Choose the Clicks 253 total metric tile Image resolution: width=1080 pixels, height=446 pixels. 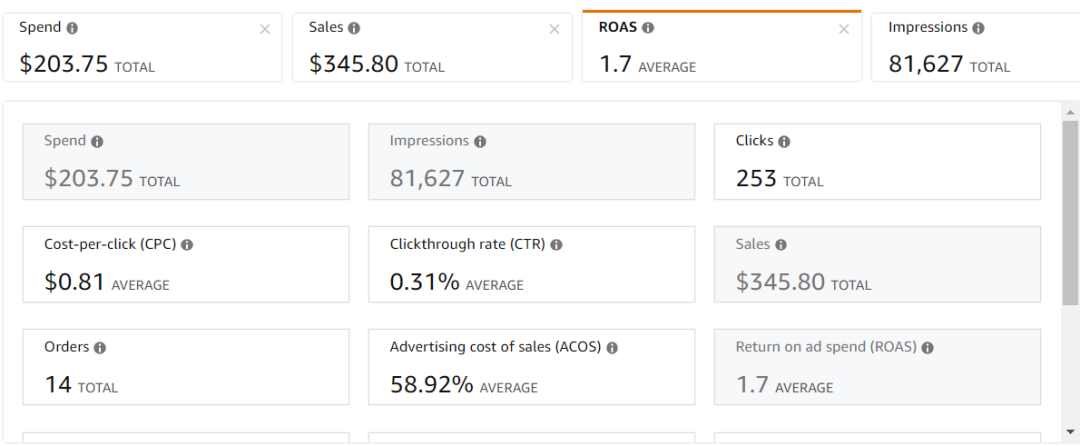coord(877,162)
